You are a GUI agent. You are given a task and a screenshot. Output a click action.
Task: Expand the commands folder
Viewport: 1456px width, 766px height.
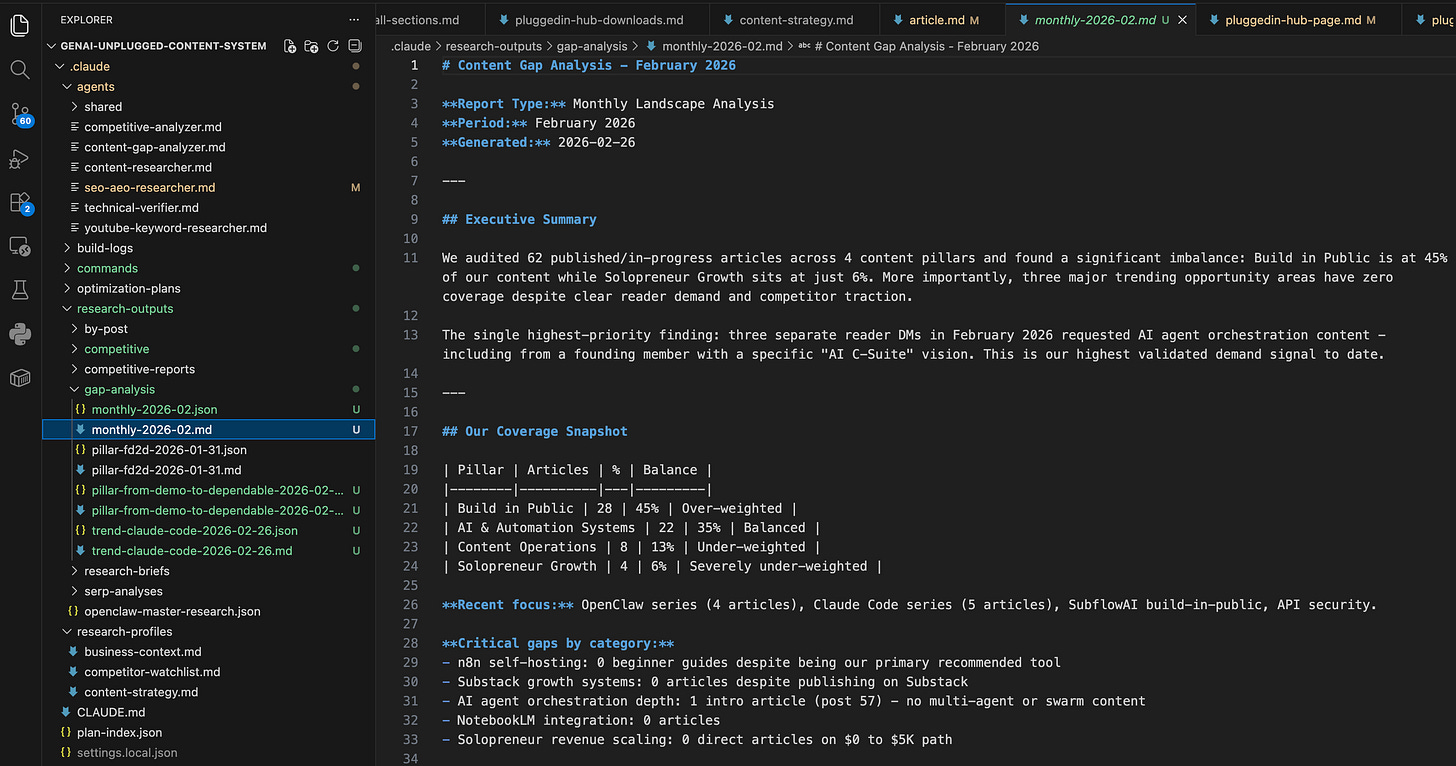[67, 268]
